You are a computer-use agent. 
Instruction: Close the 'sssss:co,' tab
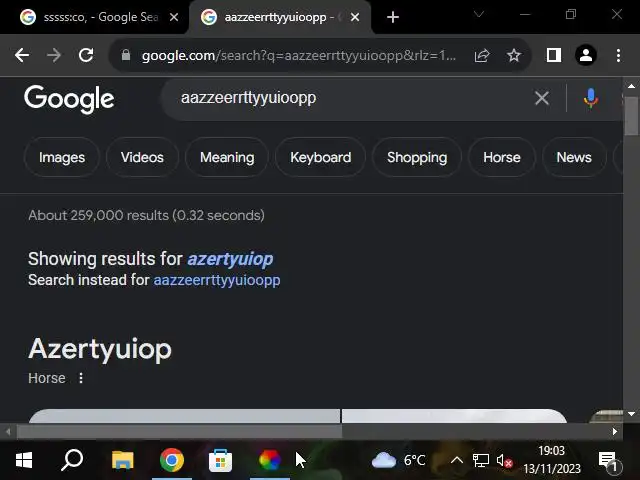point(174,17)
